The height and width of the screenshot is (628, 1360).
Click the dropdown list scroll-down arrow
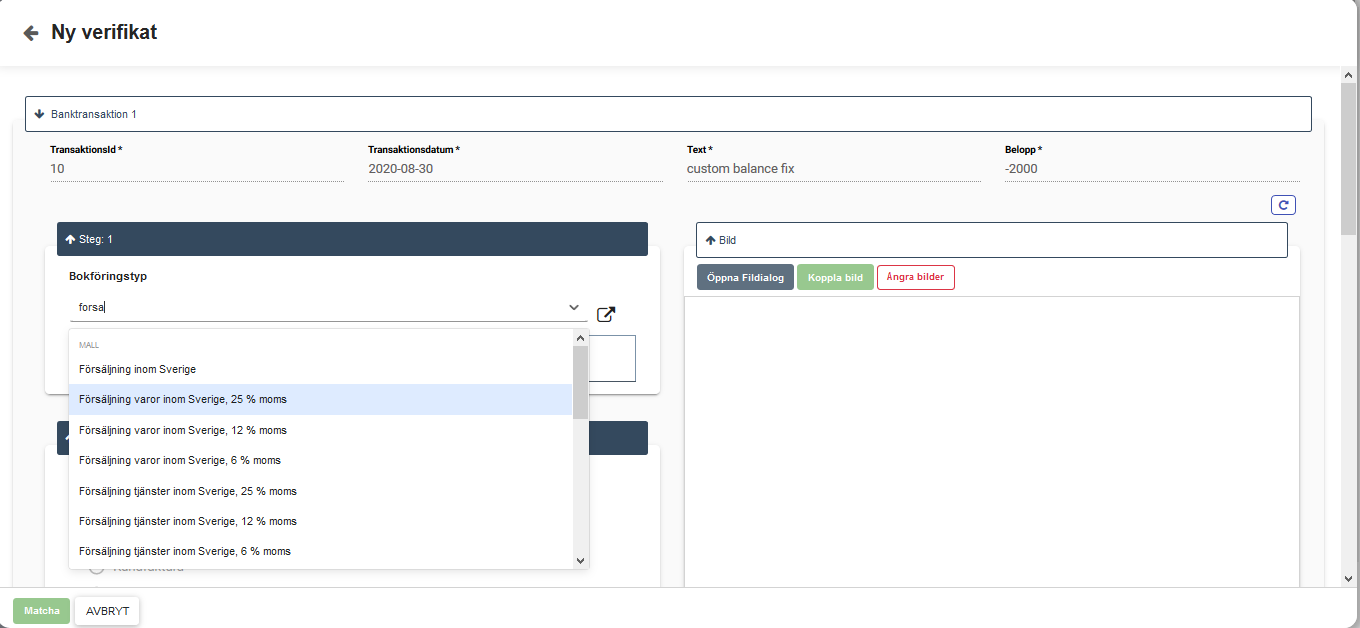click(x=580, y=561)
